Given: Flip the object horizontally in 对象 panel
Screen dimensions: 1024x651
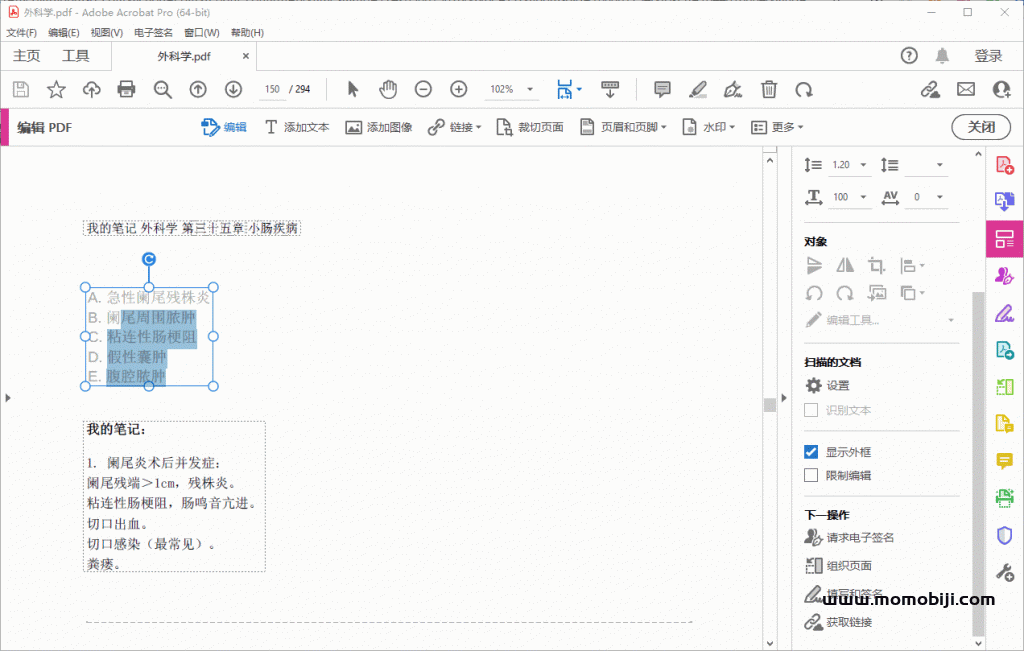Looking at the screenshot, I should [843, 265].
